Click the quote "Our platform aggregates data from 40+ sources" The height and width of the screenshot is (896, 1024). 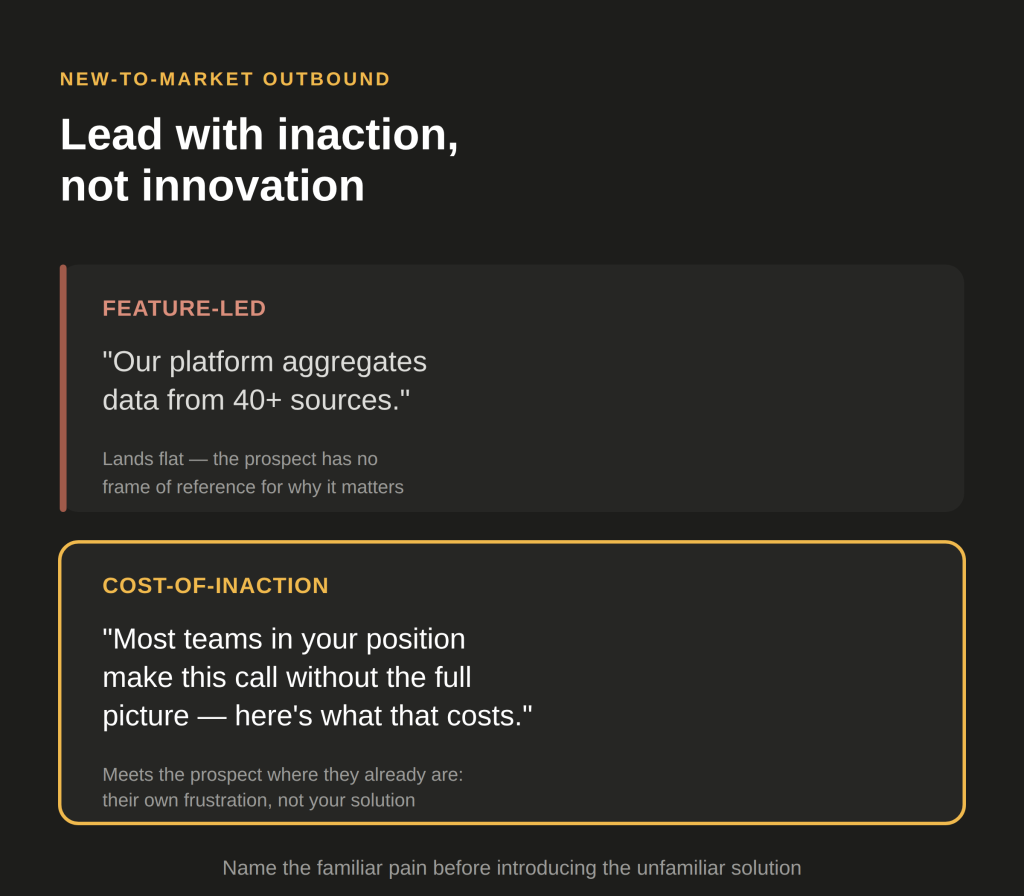pyautogui.click(x=264, y=381)
